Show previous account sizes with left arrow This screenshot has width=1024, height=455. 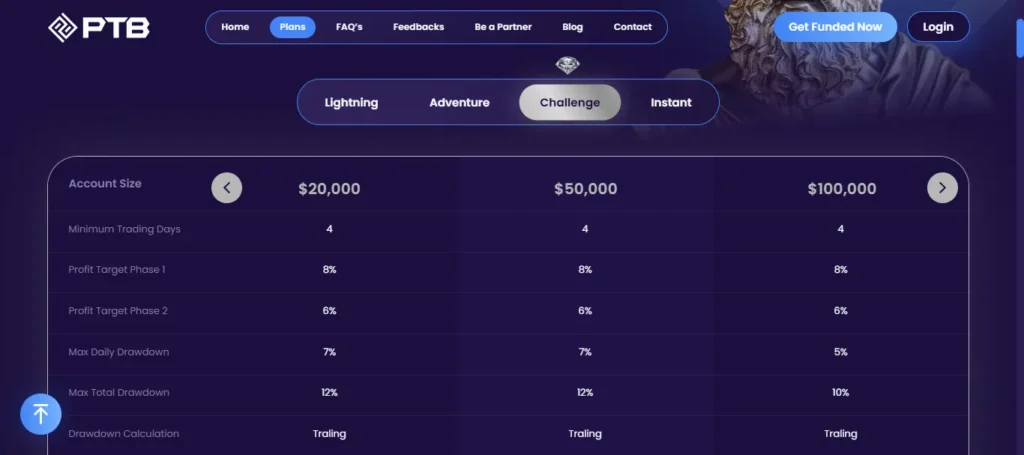(227, 187)
